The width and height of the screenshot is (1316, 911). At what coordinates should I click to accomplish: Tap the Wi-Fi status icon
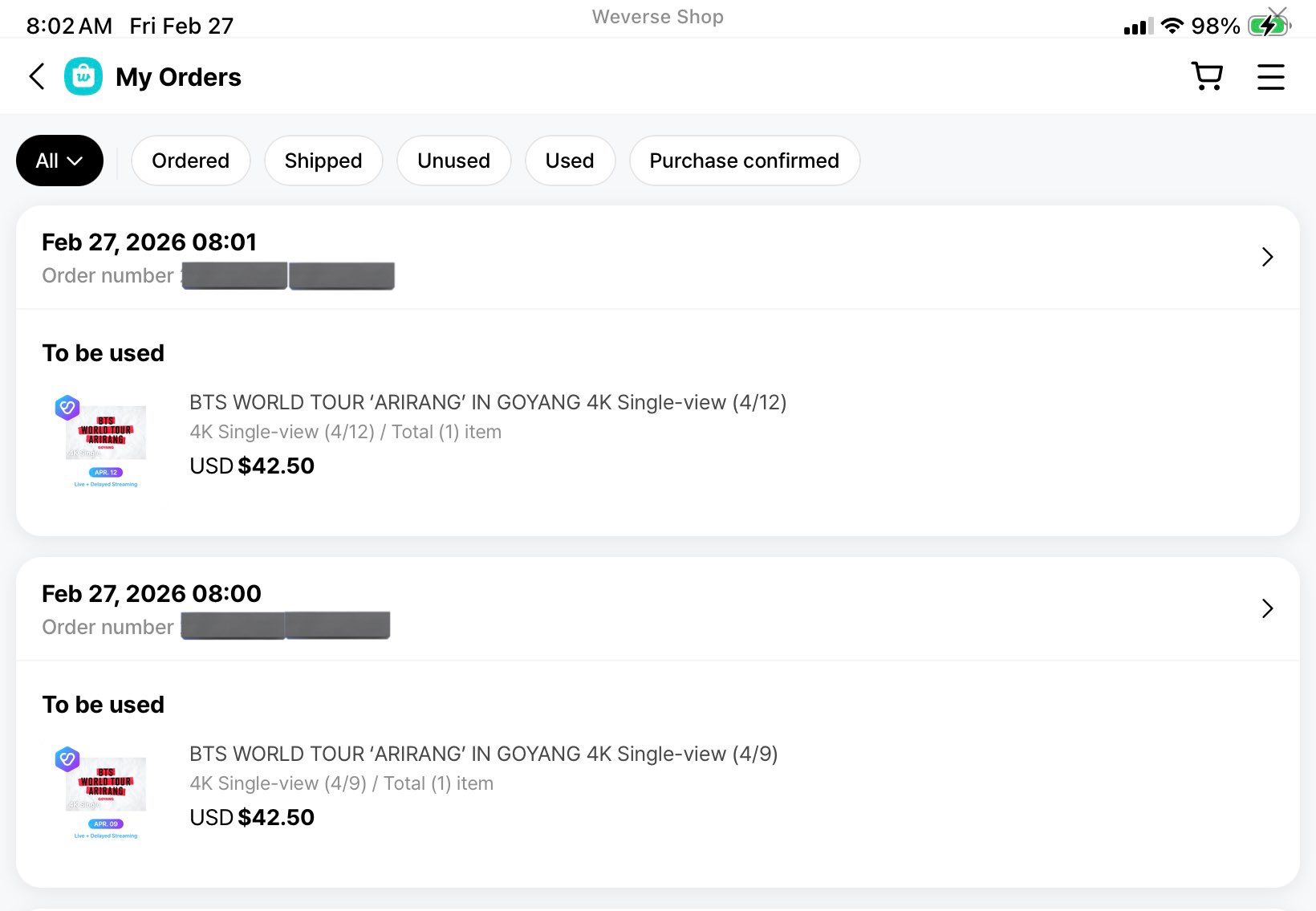tap(1172, 26)
